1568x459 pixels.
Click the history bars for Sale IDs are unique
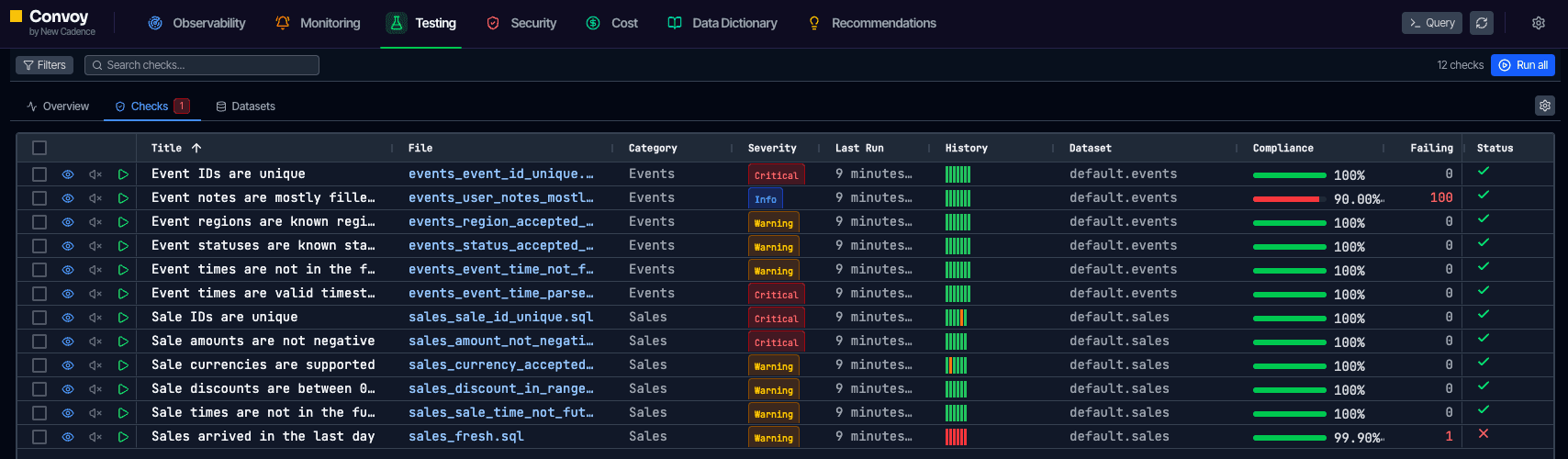(957, 318)
